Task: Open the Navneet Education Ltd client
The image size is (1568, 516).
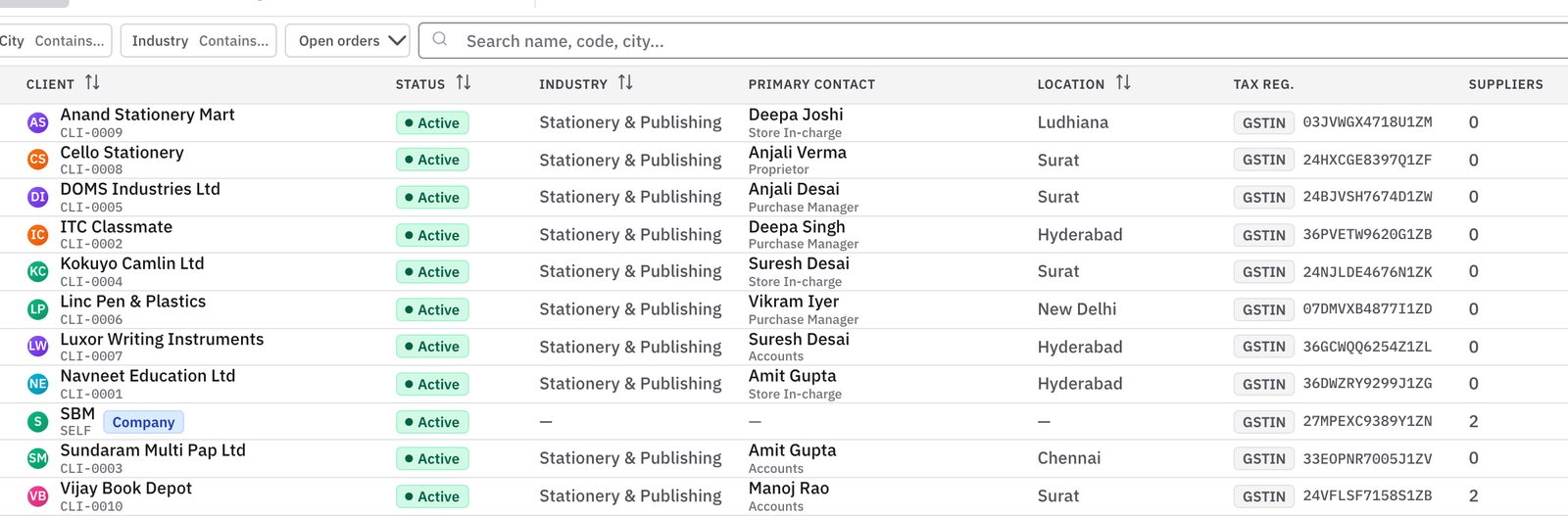Action: [148, 376]
